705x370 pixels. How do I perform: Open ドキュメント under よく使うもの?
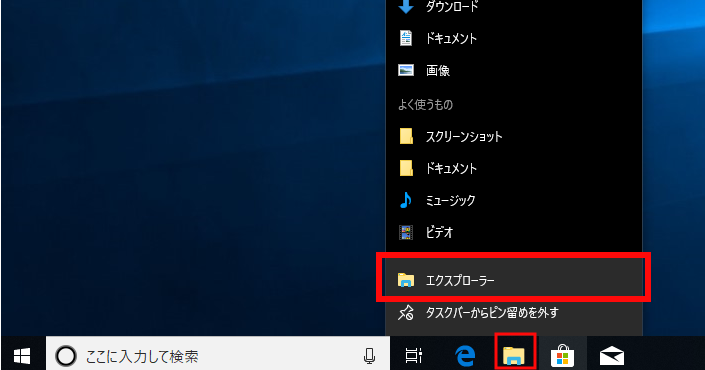[514, 168]
